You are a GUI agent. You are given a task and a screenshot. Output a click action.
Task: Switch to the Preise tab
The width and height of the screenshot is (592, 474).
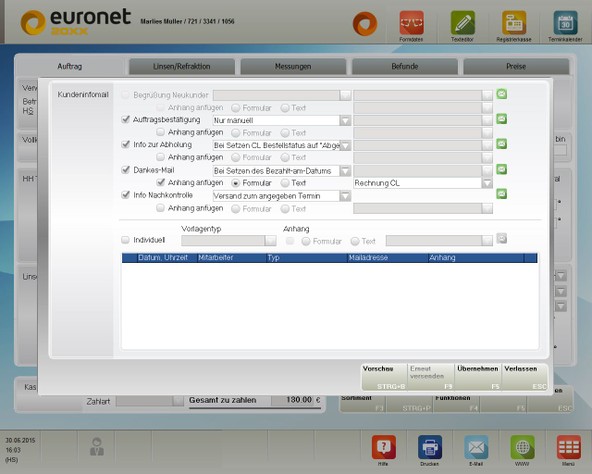[516, 66]
